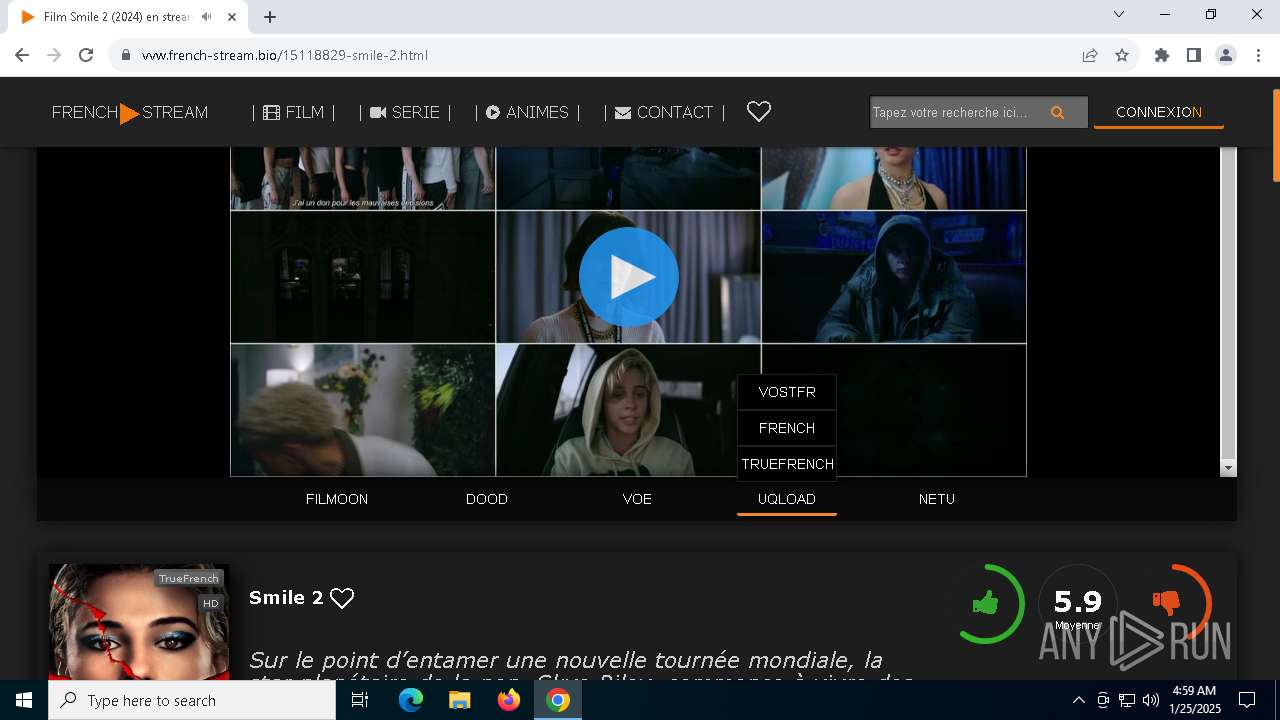Play the video with the blue play button
This screenshot has width=1280, height=720.
(629, 277)
